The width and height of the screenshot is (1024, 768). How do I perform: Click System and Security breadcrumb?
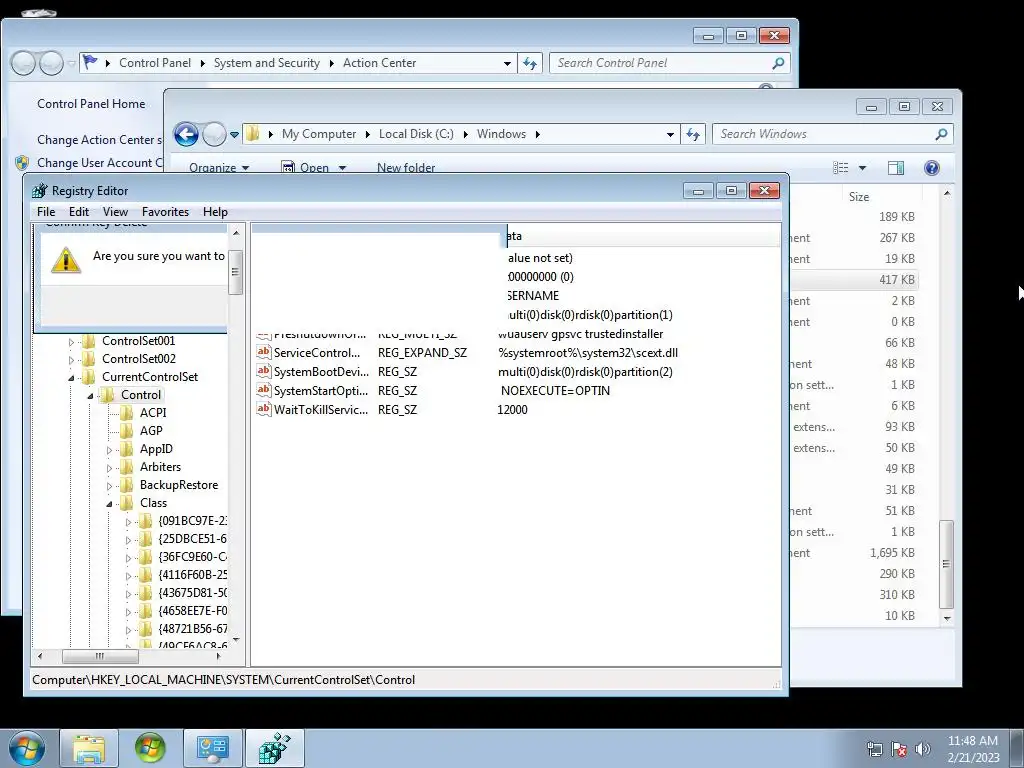tap(266, 63)
